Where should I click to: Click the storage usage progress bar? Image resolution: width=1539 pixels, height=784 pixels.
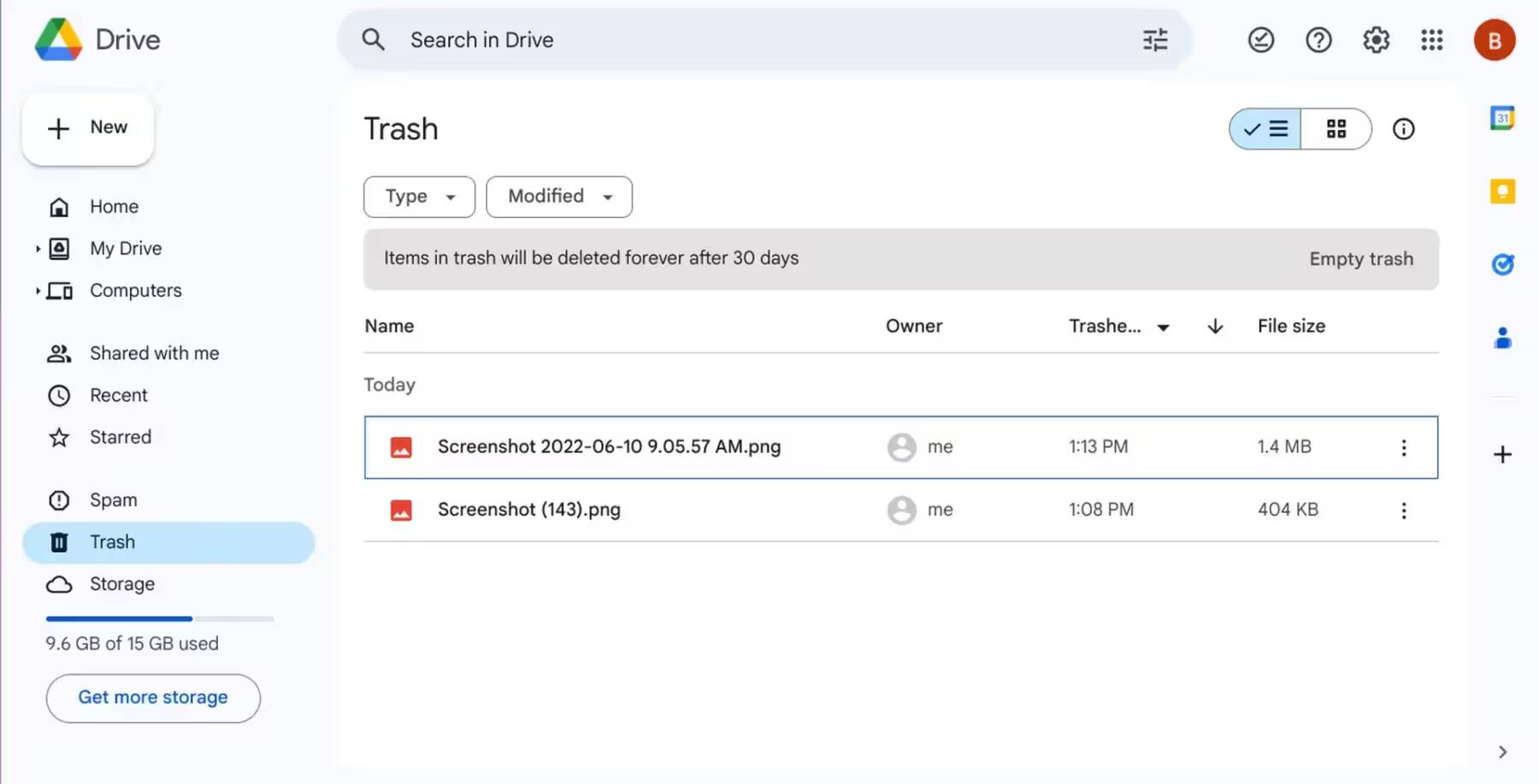pyautogui.click(x=160, y=618)
